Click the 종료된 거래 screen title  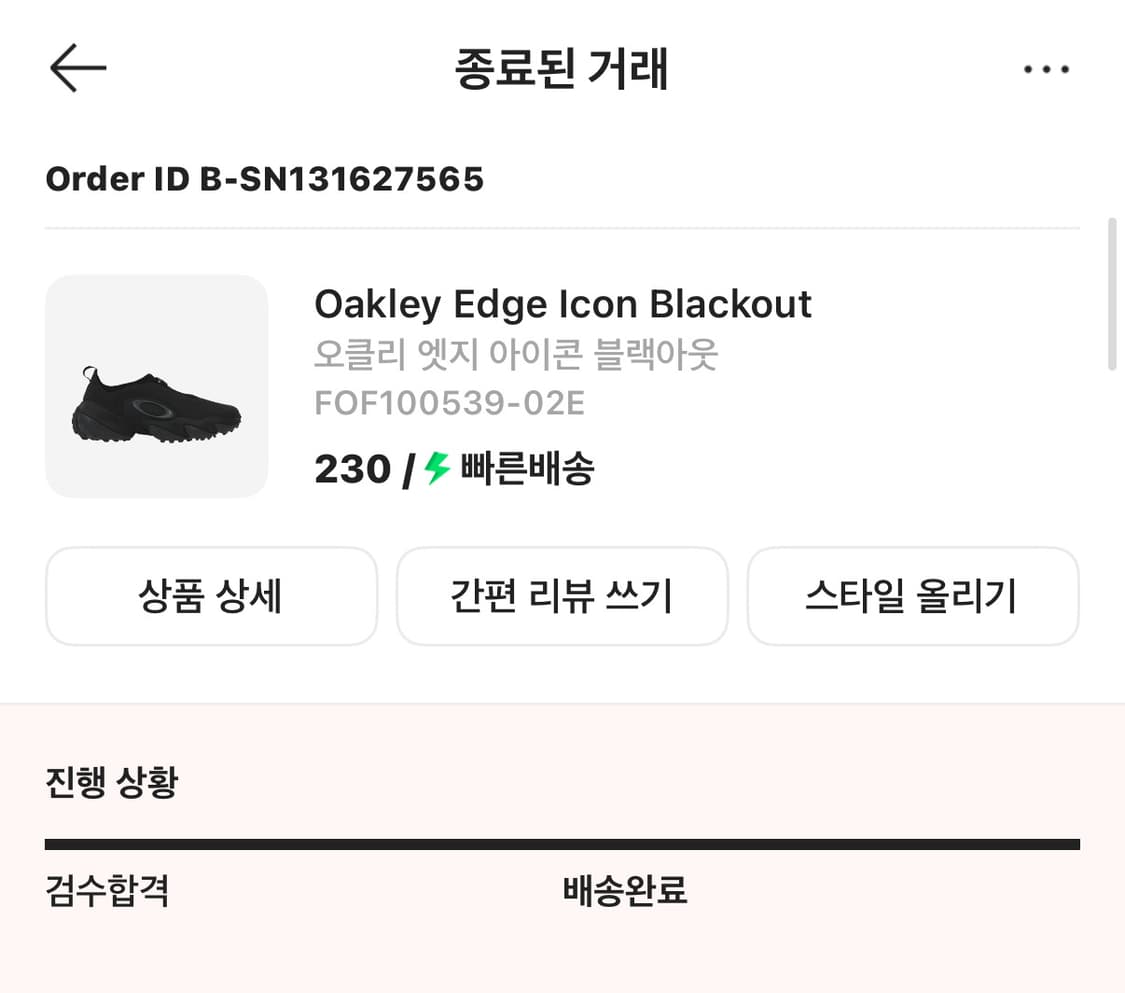[x=562, y=68]
